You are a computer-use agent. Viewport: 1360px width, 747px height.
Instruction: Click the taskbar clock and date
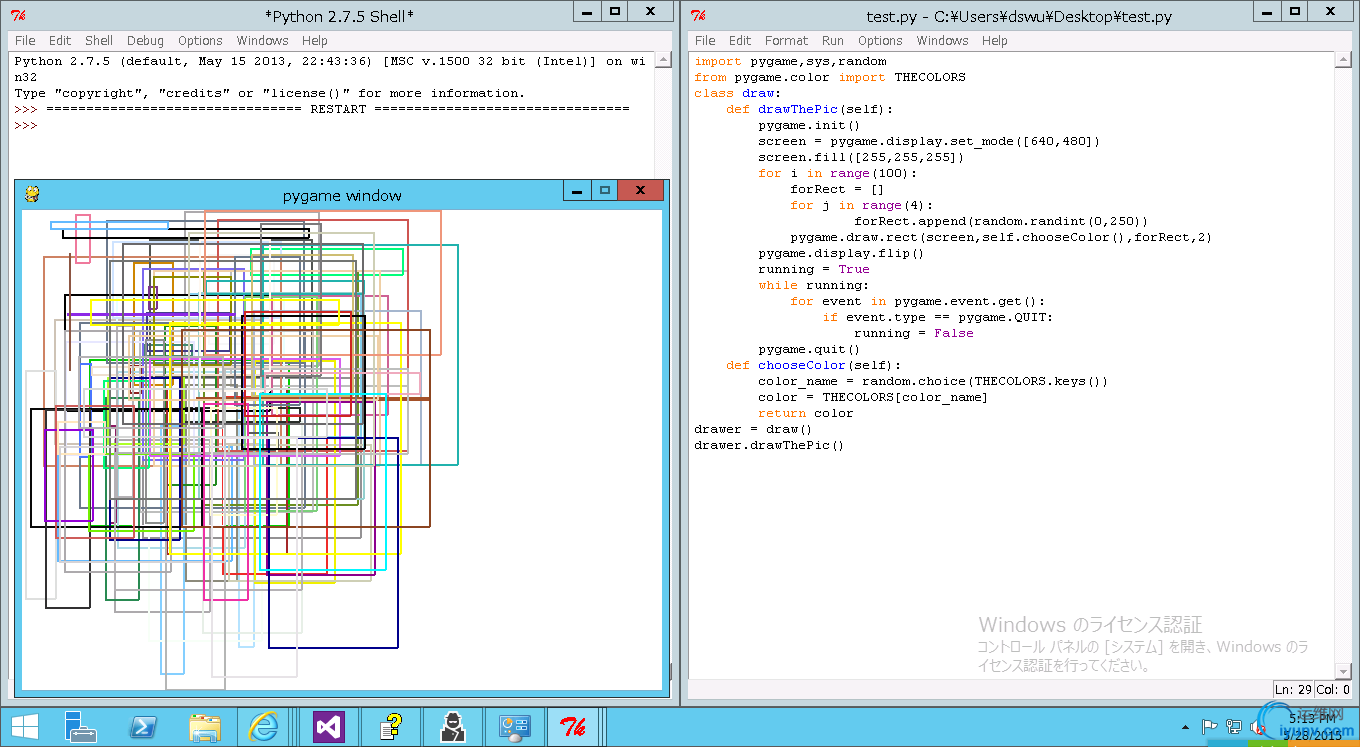pyautogui.click(x=1314, y=727)
